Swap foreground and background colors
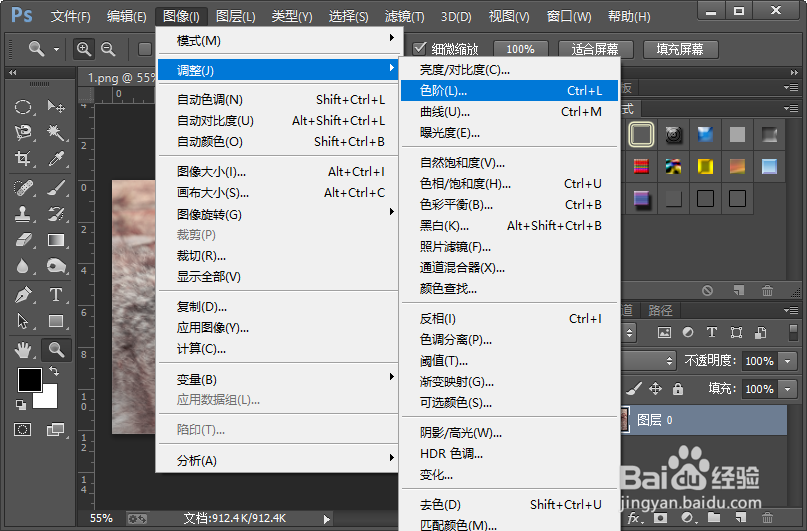This screenshot has width=807, height=531. [x=54, y=370]
